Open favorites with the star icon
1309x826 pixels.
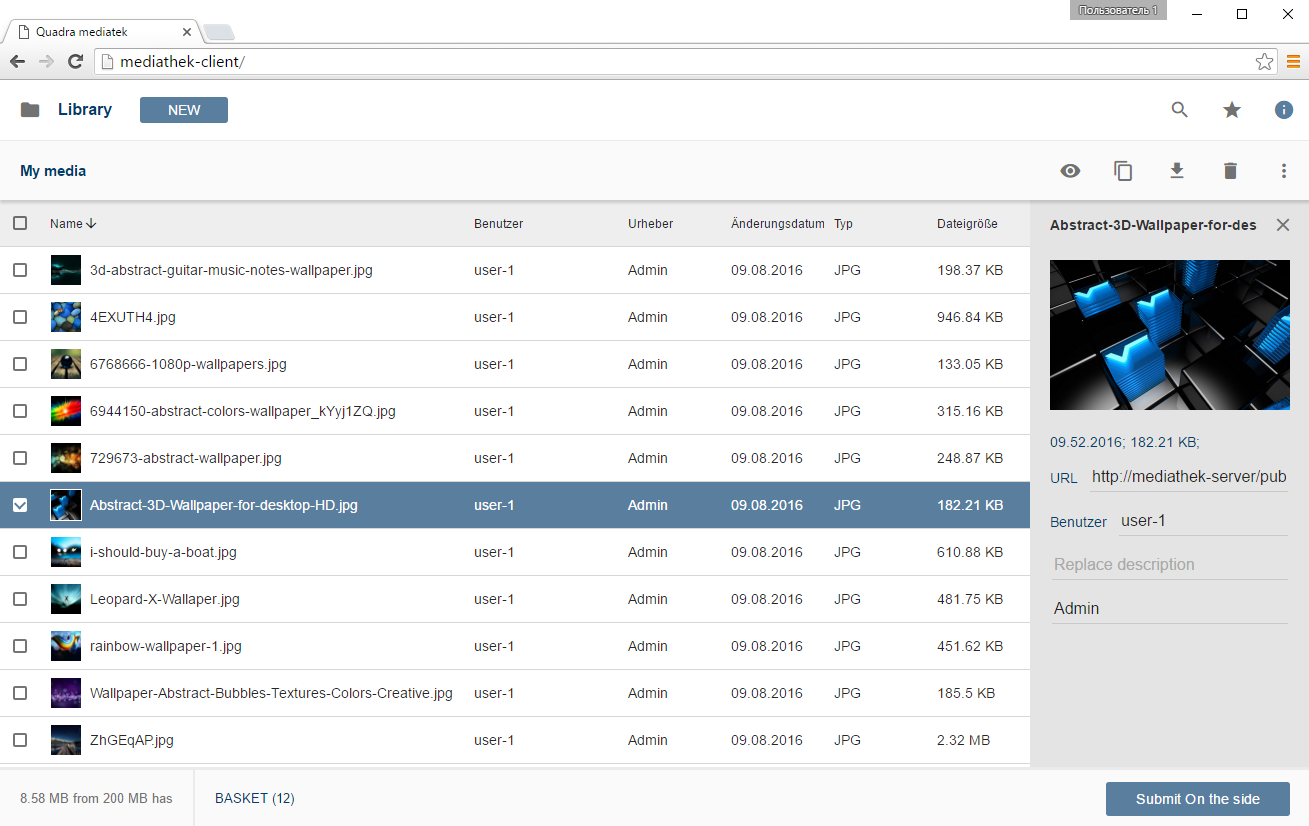tap(1232, 110)
